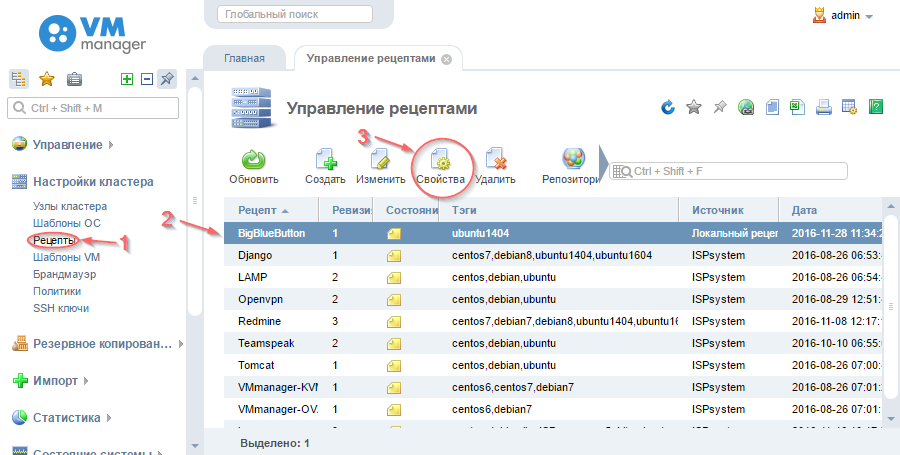Click the Изменить edit icon
The height and width of the screenshot is (455, 900).
point(380,160)
